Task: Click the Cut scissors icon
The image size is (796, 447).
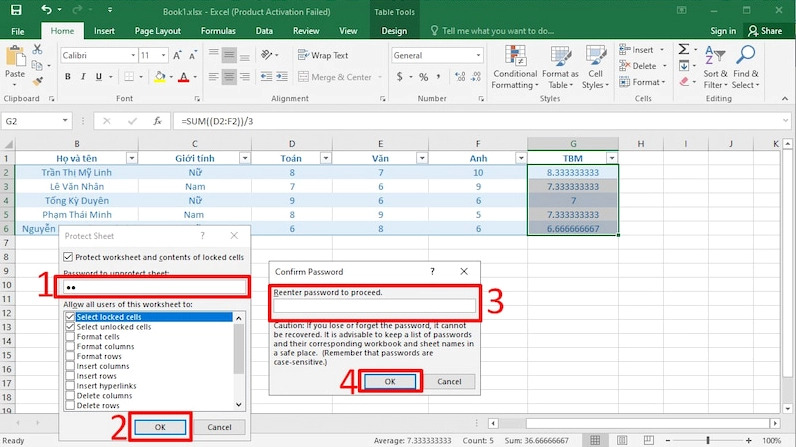Action: (x=37, y=50)
